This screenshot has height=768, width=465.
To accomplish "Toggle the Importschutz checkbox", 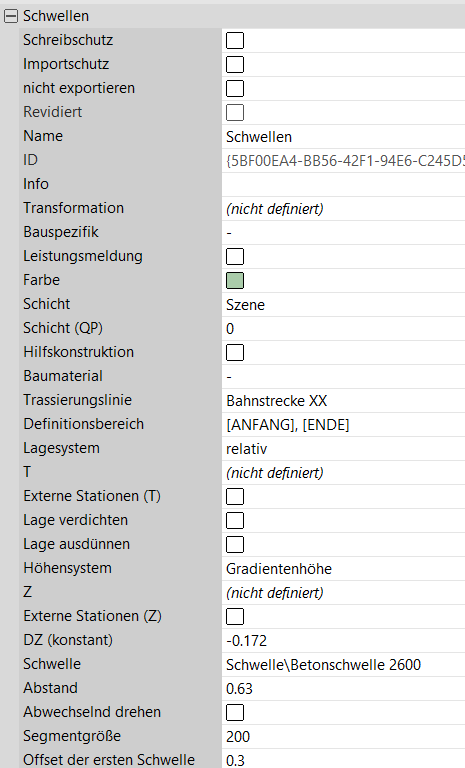I will pos(235,64).
